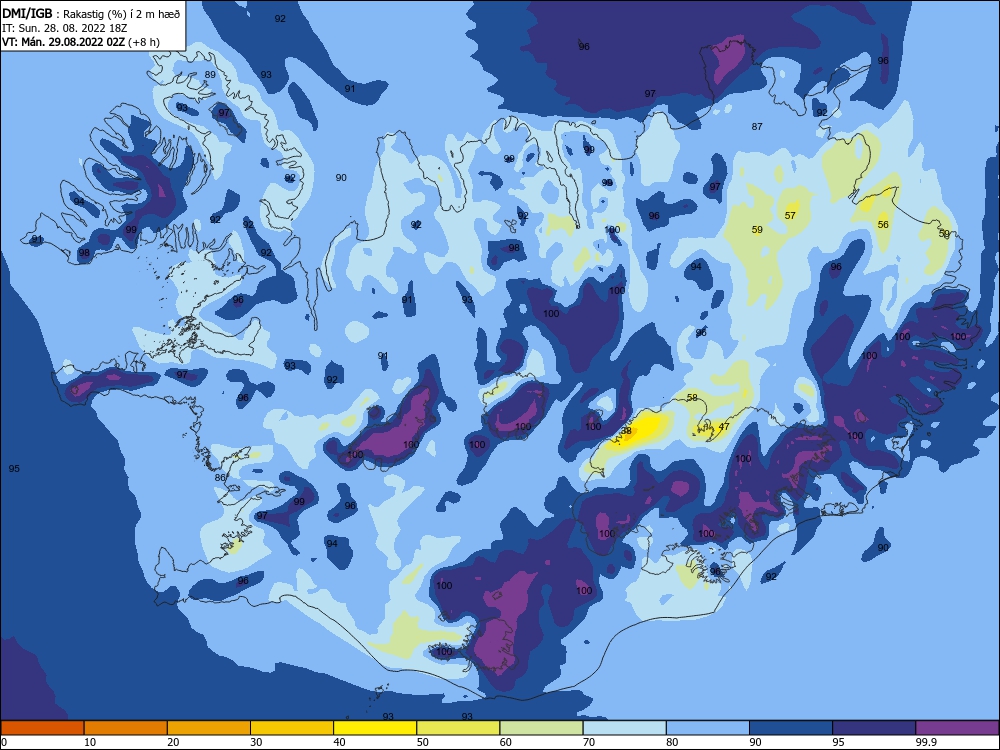Choose the purple above-99.9 legend swatch
Viewport: 1000px width, 750px height.
click(x=957, y=728)
